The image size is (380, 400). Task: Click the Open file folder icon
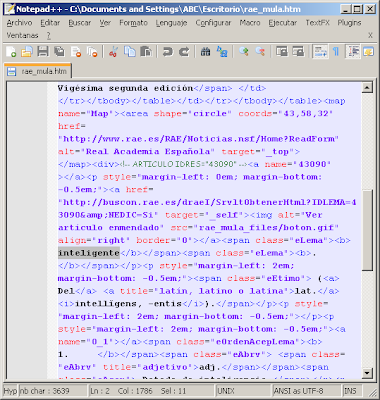27,52
